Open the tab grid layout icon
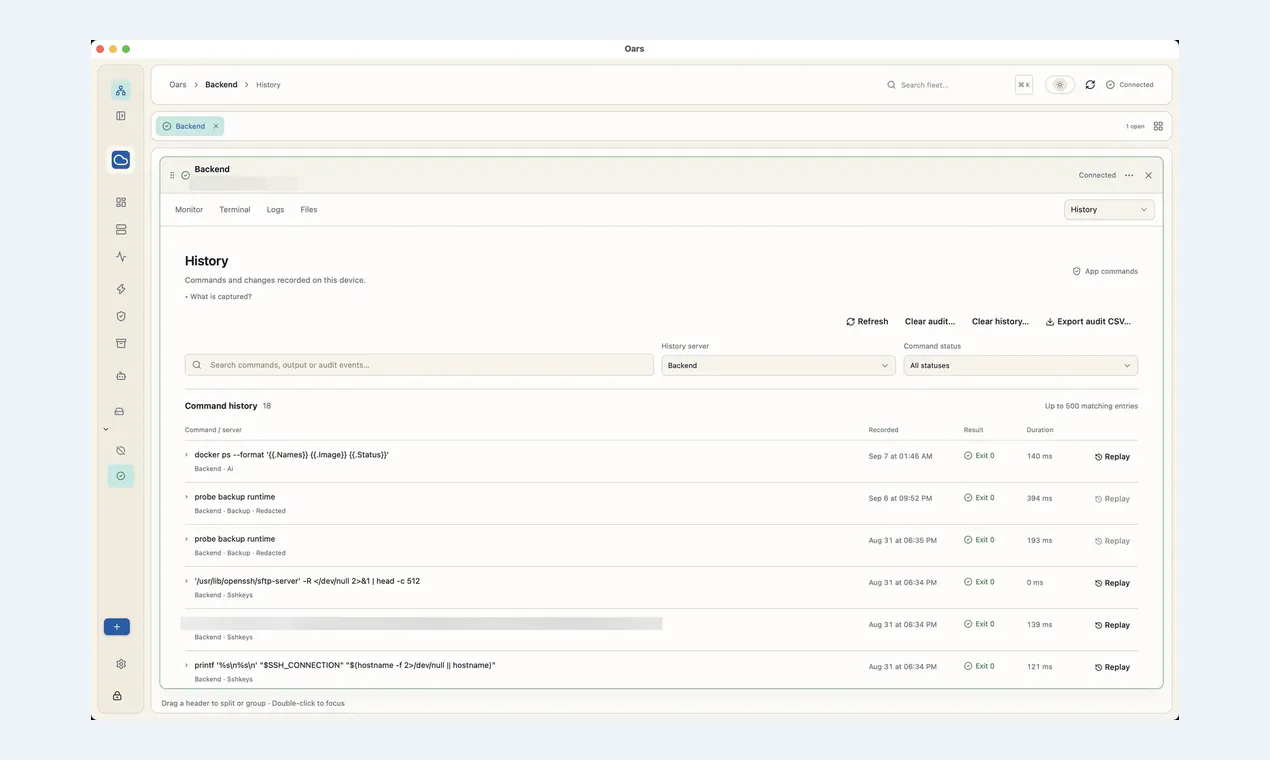This screenshot has height=760, width=1270. tap(1158, 126)
